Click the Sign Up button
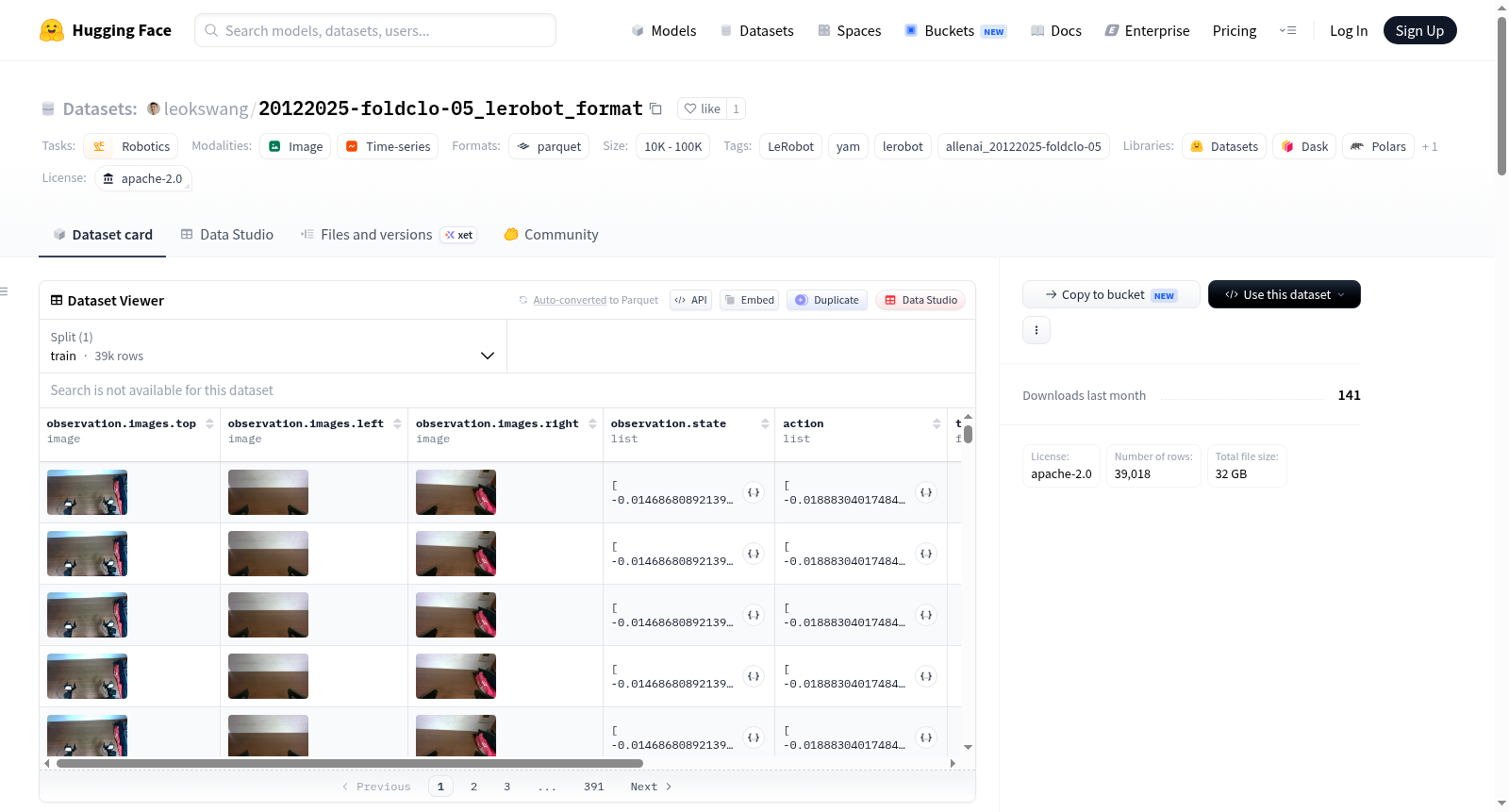The width and height of the screenshot is (1509, 812). pos(1419,30)
